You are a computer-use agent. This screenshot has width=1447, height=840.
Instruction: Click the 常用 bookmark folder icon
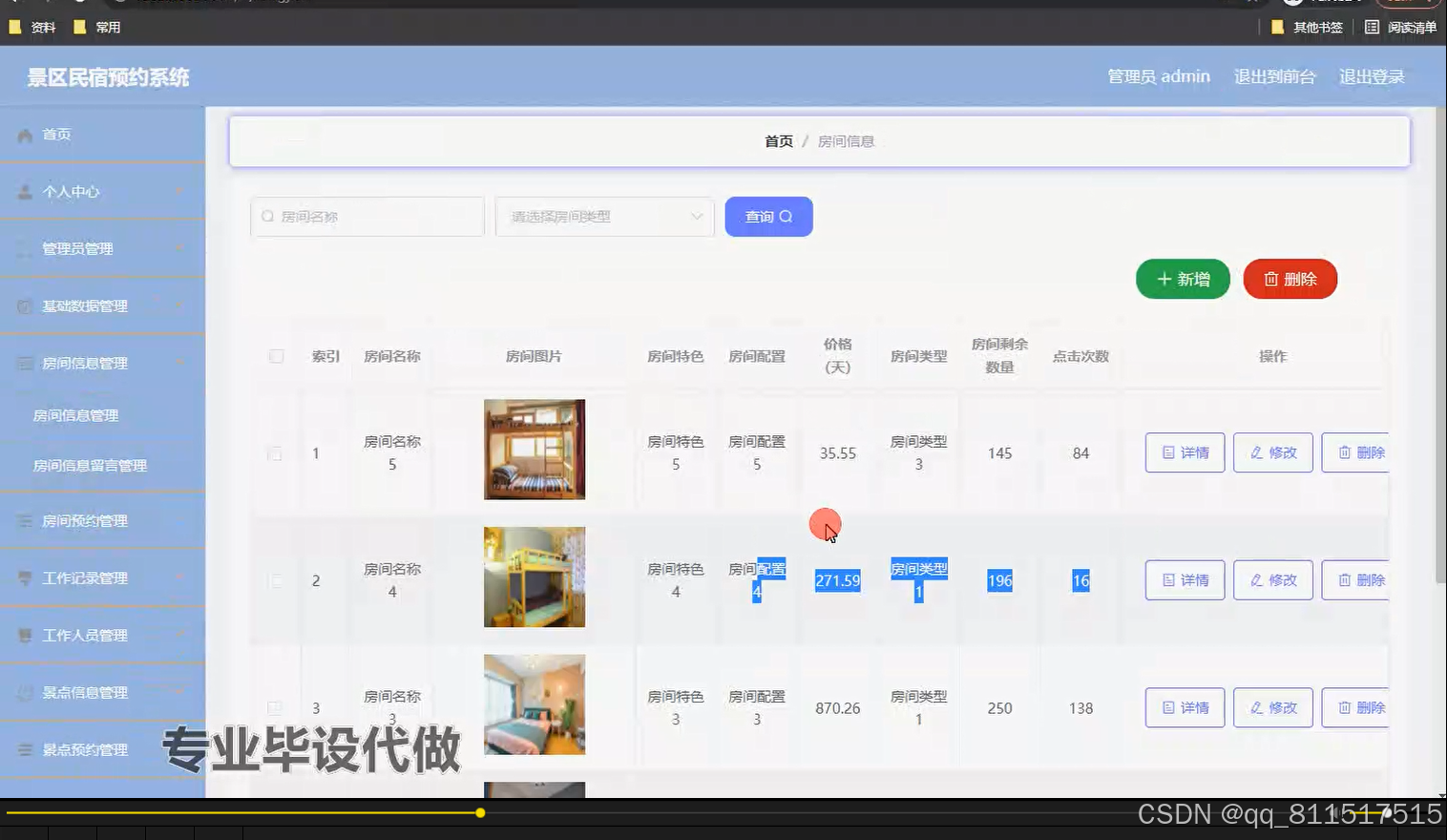click(x=80, y=27)
